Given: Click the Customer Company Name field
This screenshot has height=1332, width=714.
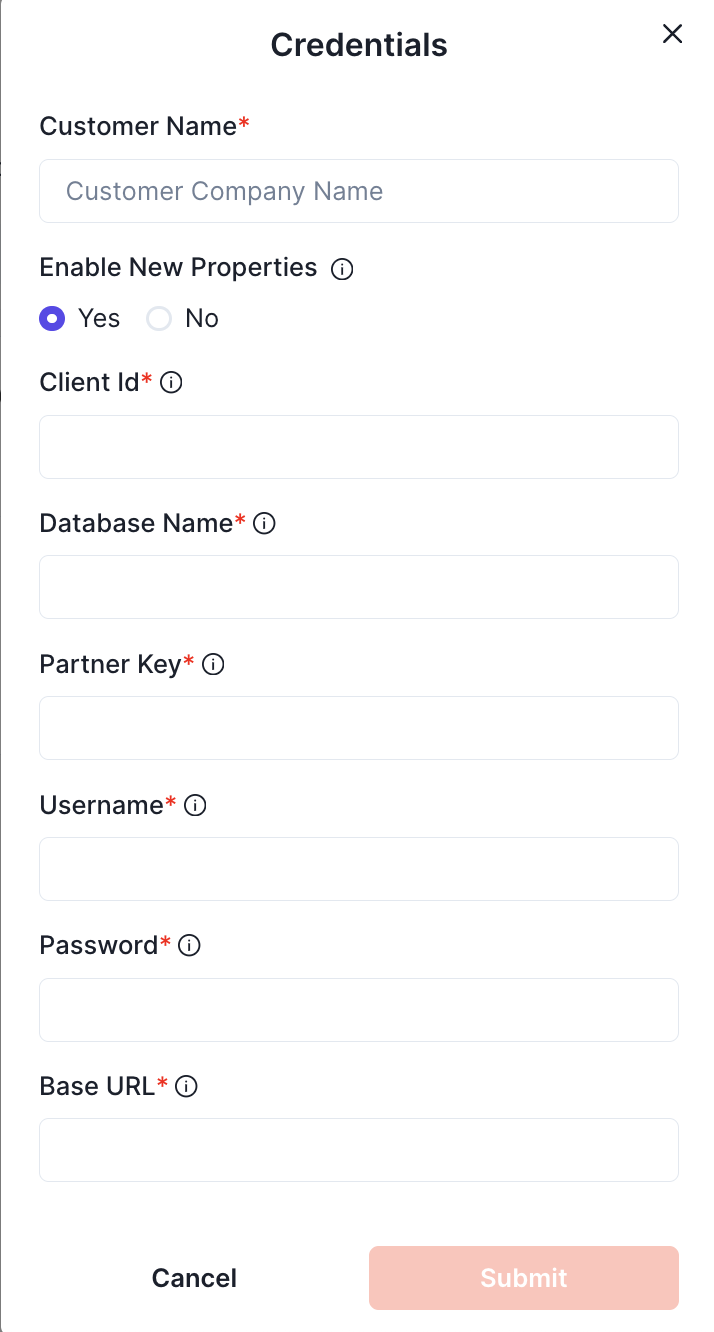Looking at the screenshot, I should click(x=358, y=191).
